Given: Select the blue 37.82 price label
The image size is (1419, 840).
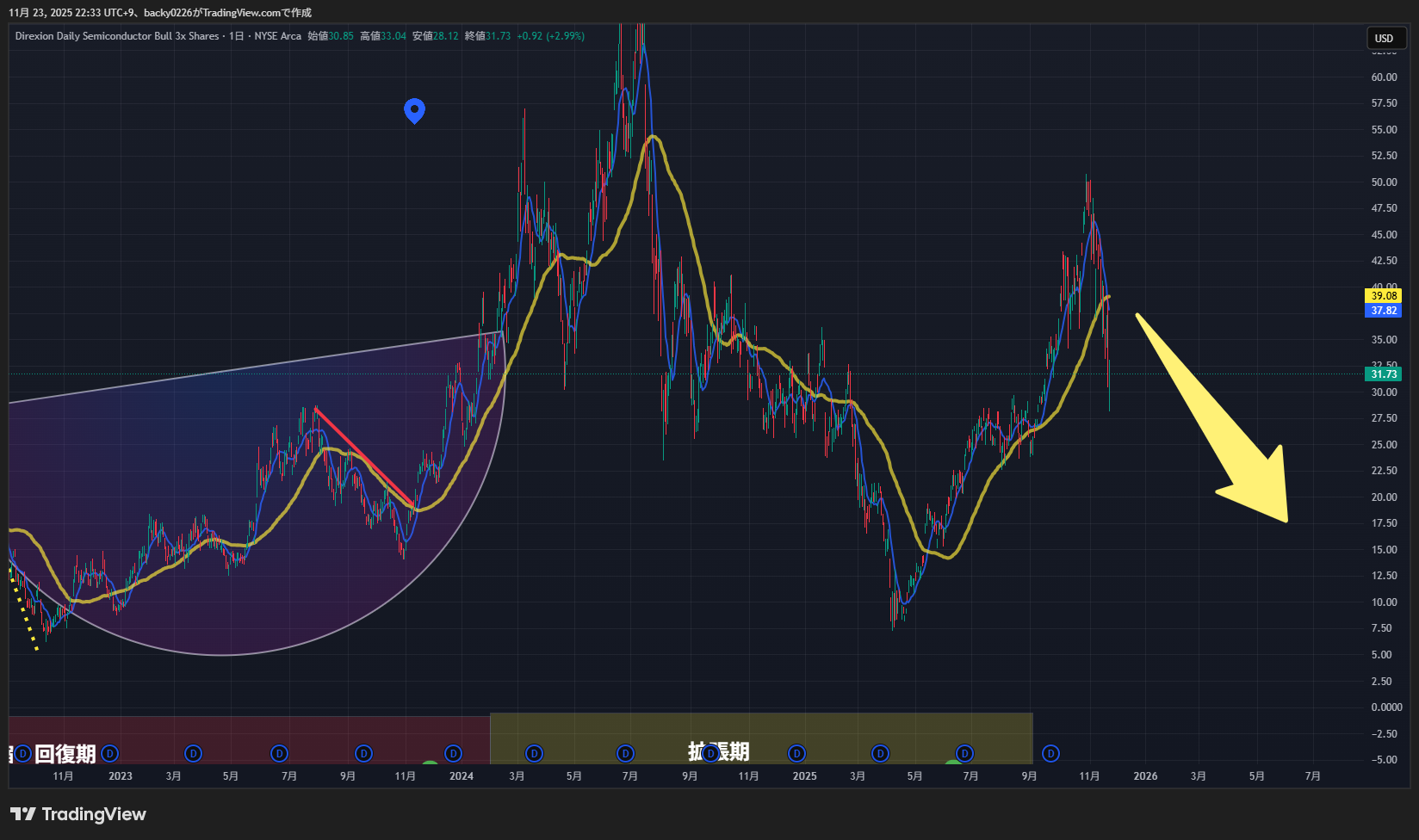Looking at the screenshot, I should click(x=1384, y=311).
